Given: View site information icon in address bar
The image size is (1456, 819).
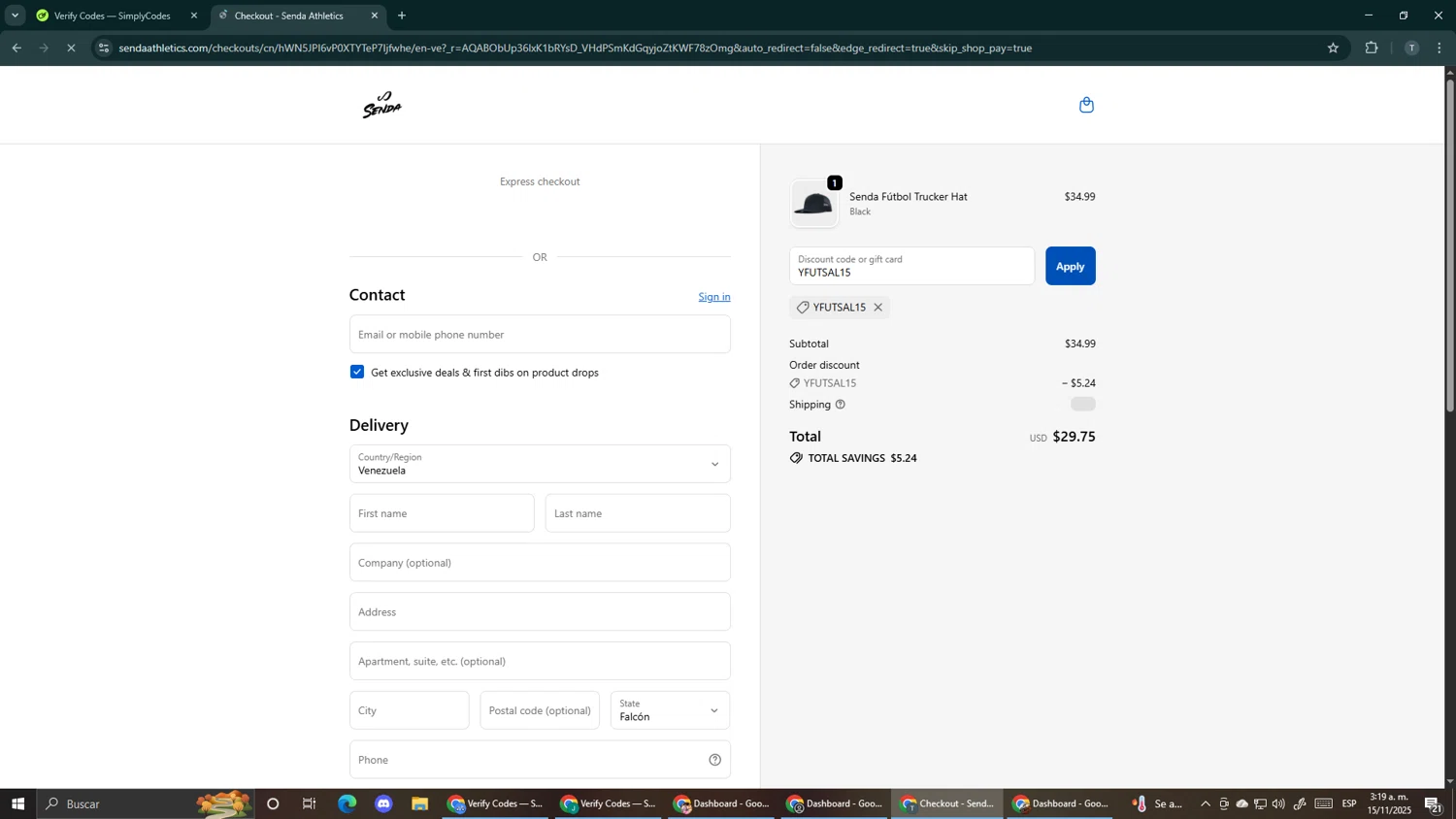Looking at the screenshot, I should [104, 48].
